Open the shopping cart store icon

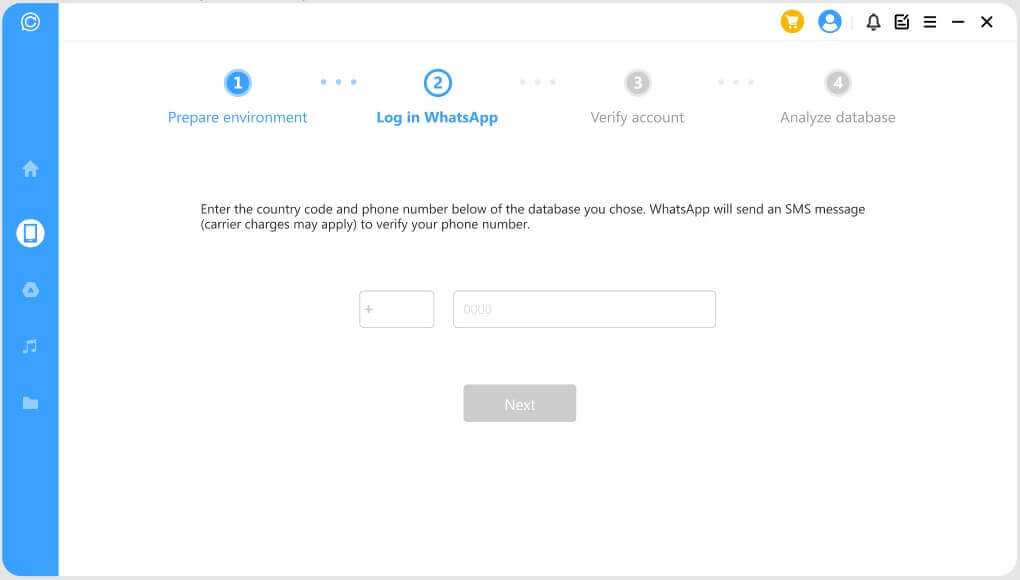coord(792,22)
